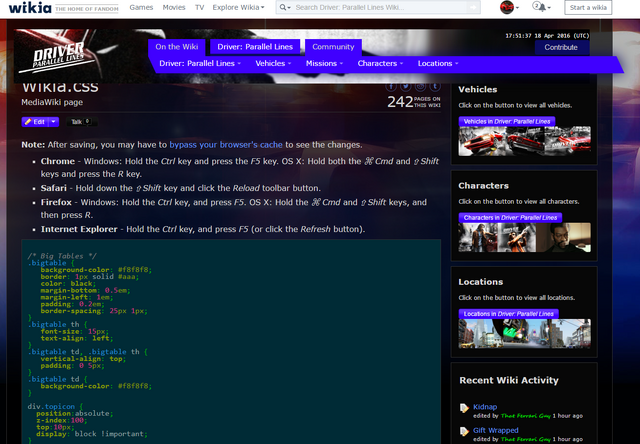Open the Contribute dropdown

click(x=562, y=47)
